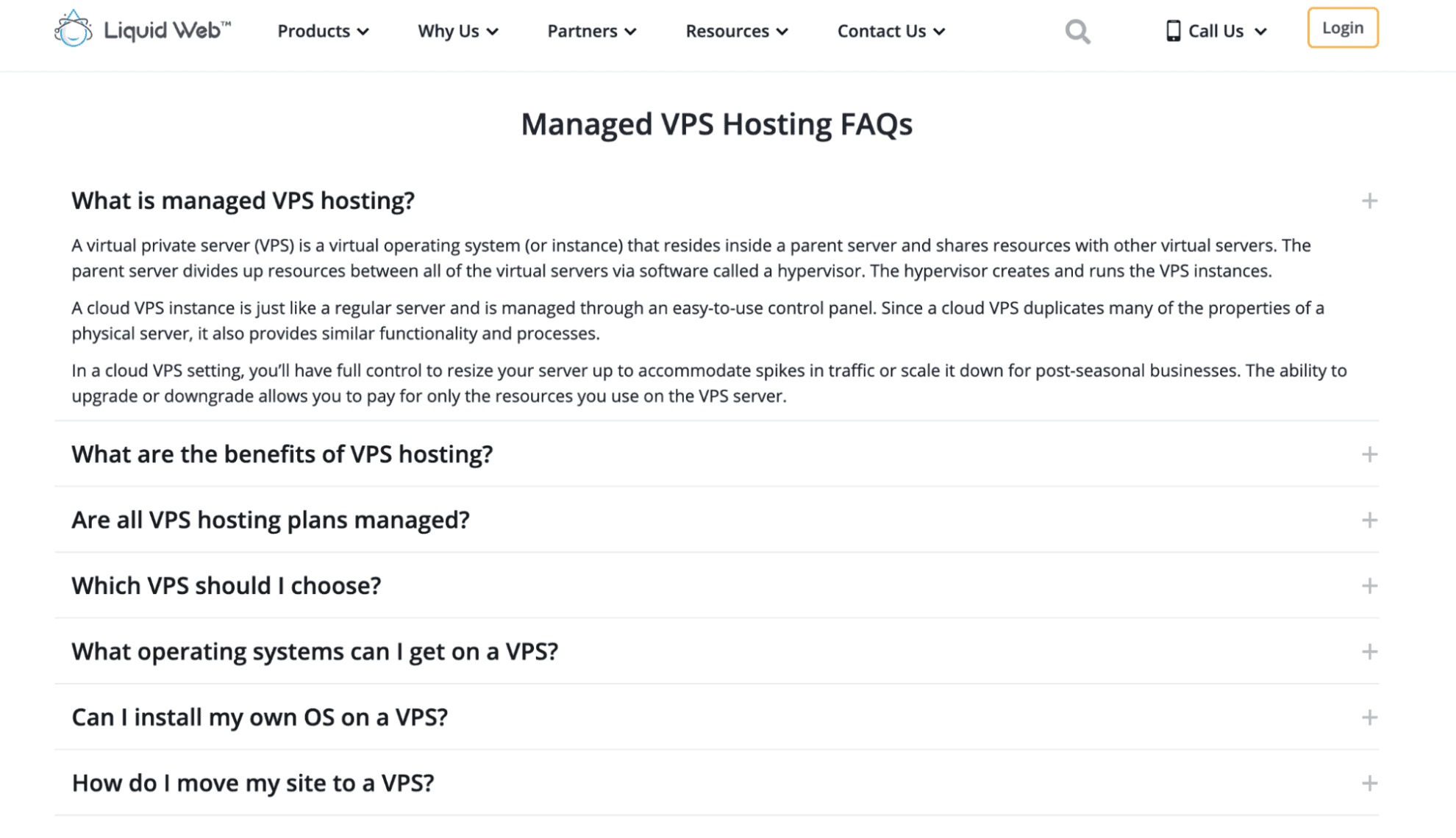Click the Liquid Web logo
The width and height of the screenshot is (1456, 838).
pos(142,29)
